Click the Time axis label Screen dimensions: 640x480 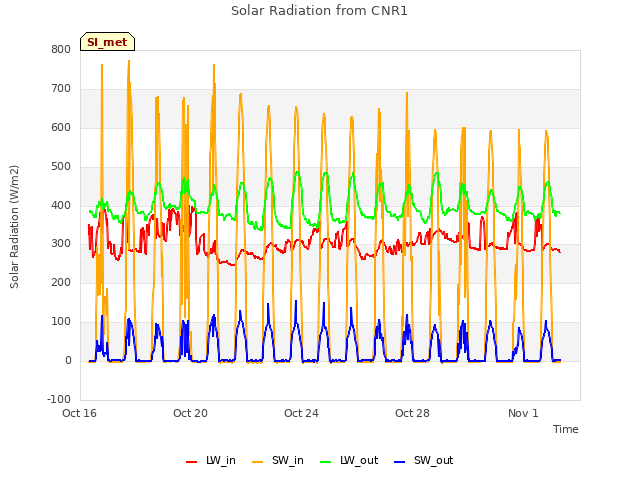(x=565, y=429)
